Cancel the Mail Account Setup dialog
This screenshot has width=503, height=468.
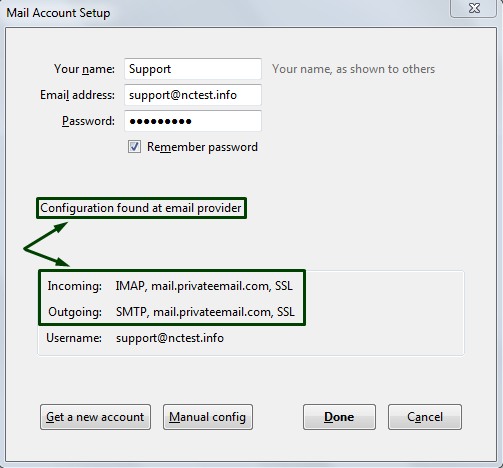425,417
